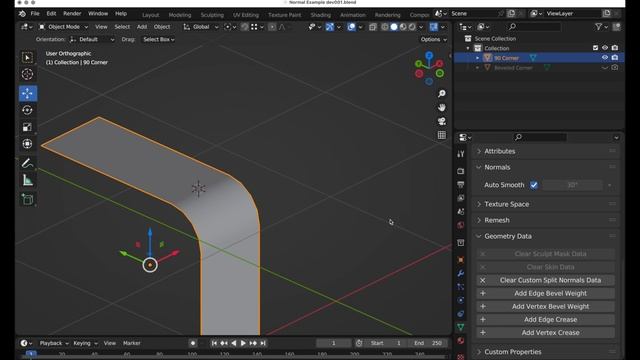Open the Window menu
The height and width of the screenshot is (360, 640).
(98, 13)
